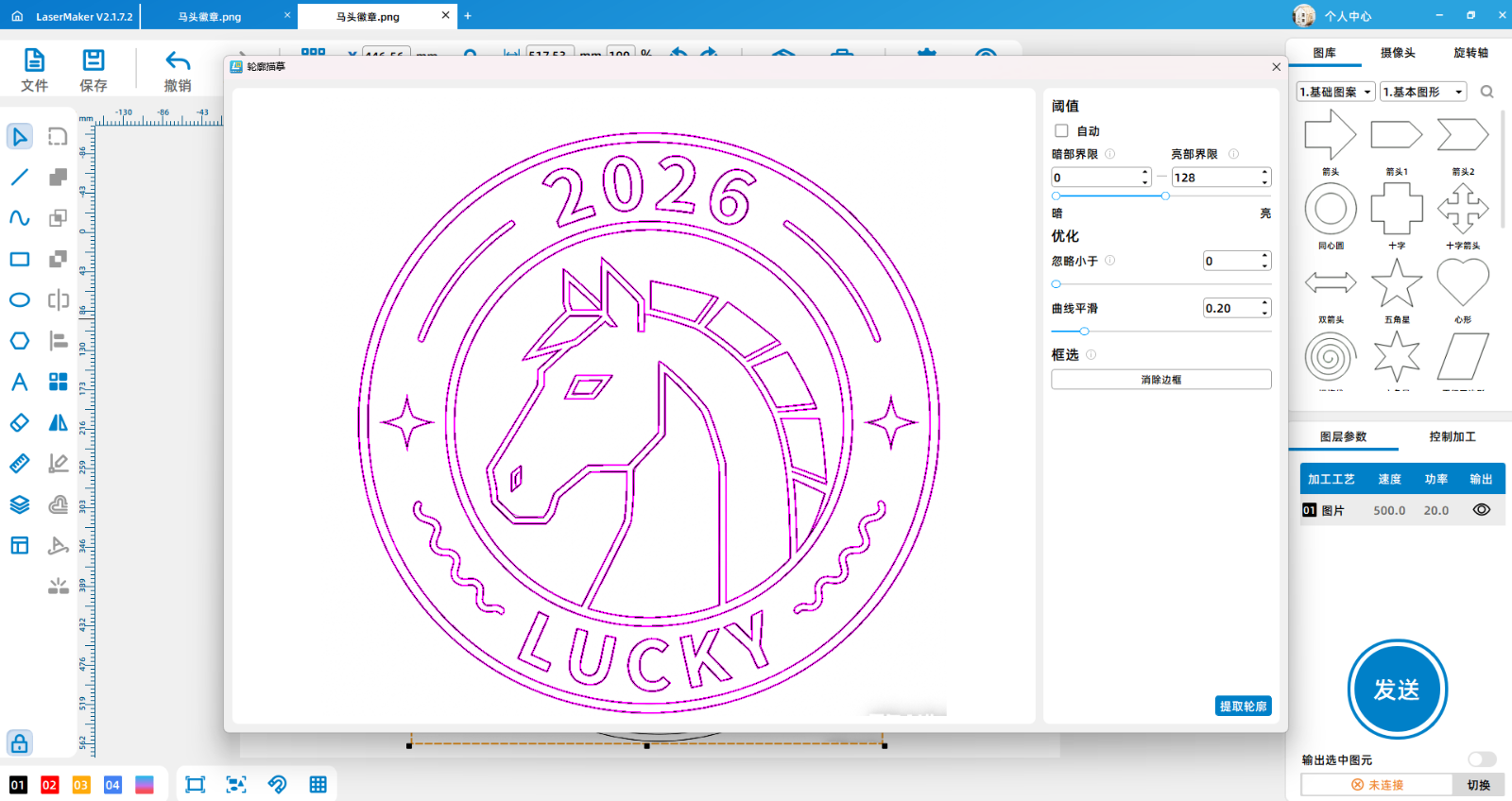Click the Save icon in toolbar
The image size is (1512, 801).
click(x=94, y=70)
